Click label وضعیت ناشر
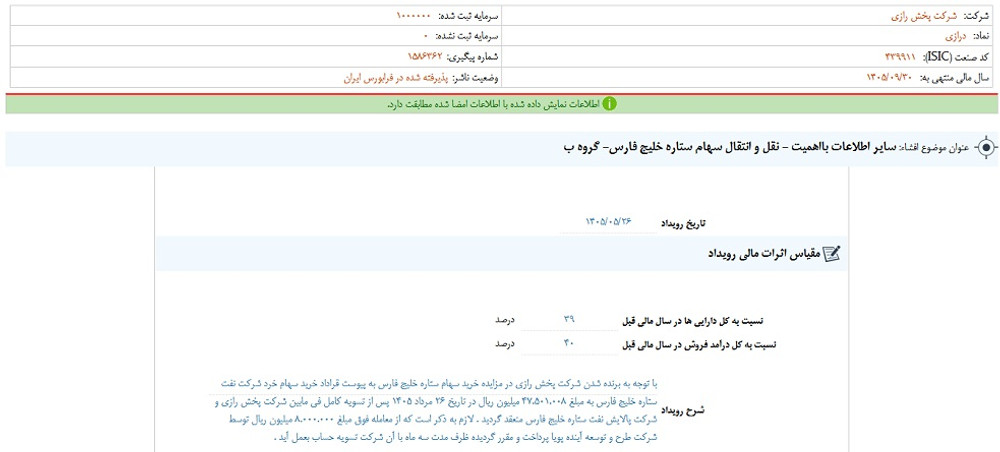This screenshot has height=452, width=1000. point(476,77)
